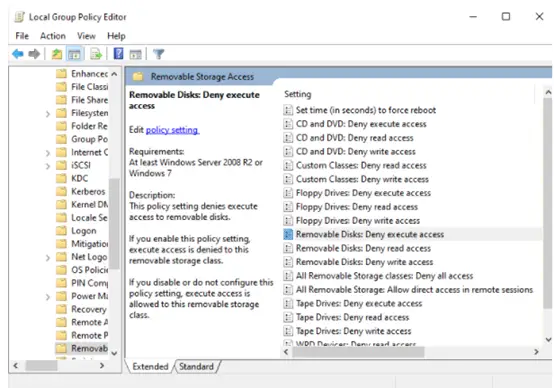Click policy icon beside Tape Drives: Deny write access
Image resolution: width=554 pixels, height=388 pixels.
click(288, 331)
